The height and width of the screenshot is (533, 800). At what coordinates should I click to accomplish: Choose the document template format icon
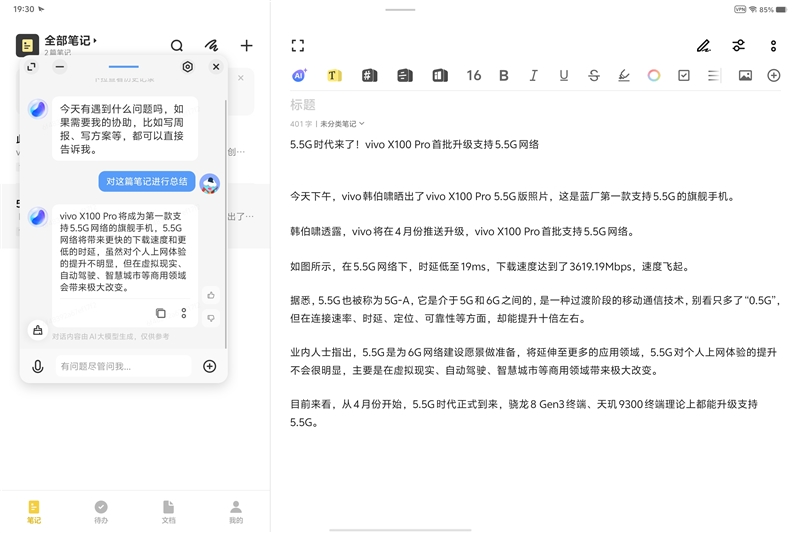[x=405, y=75]
